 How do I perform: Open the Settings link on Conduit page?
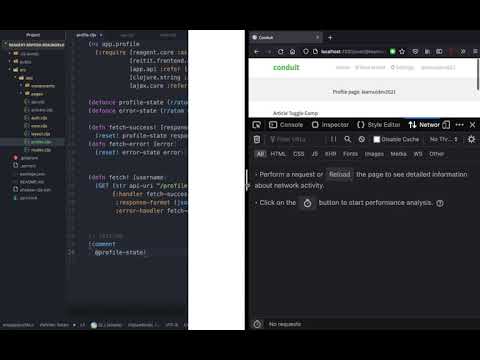(x=402, y=68)
